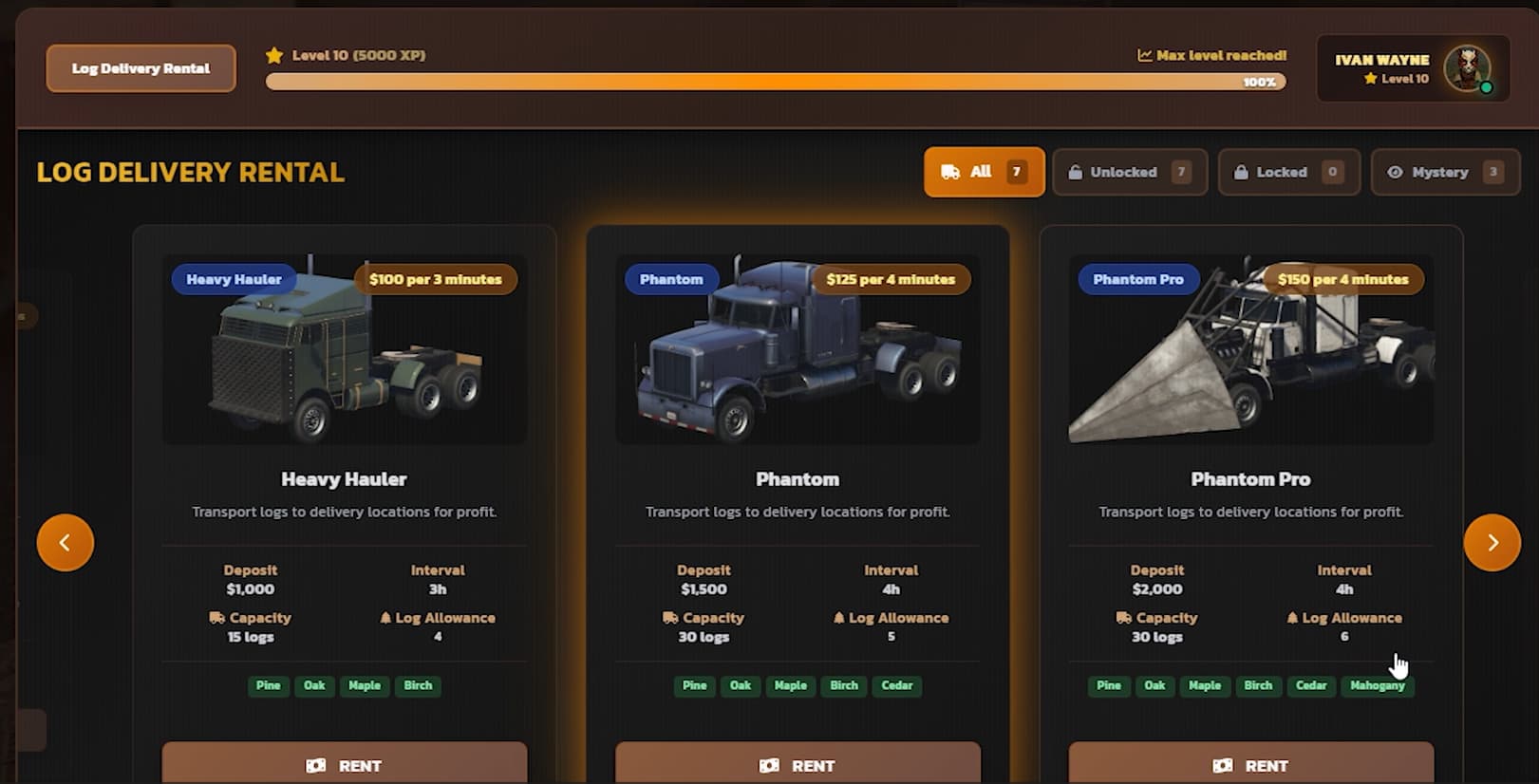This screenshot has width=1539, height=784.
Task: Rent the Phantom Pro truck
Action: pyautogui.click(x=1251, y=764)
